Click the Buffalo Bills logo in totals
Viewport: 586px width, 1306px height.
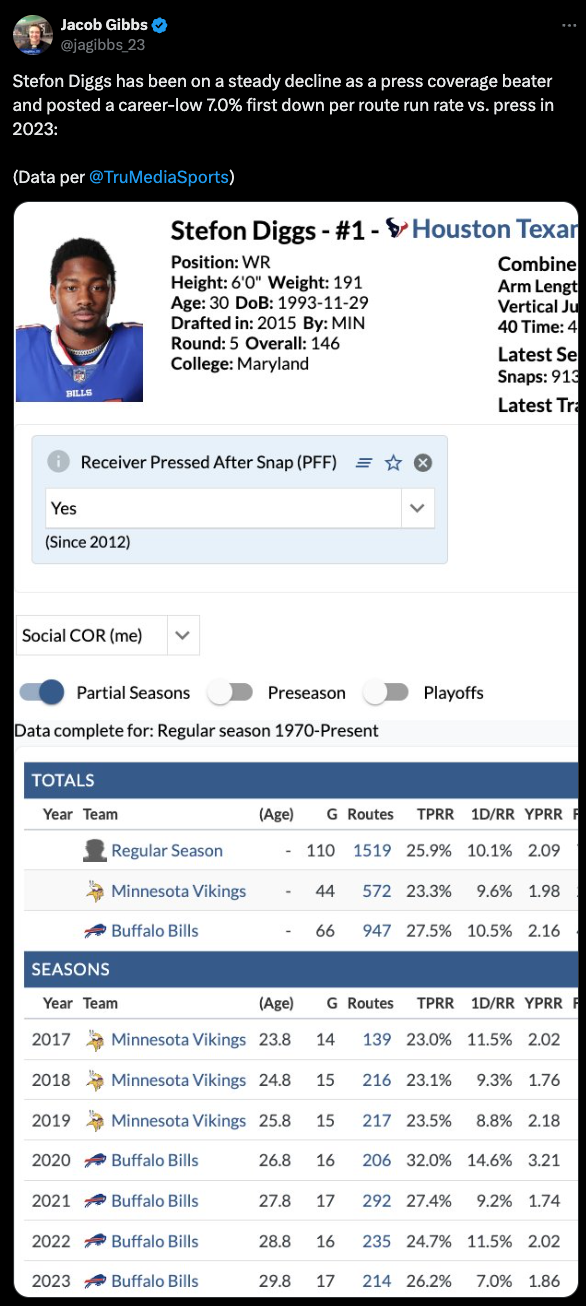pos(95,931)
